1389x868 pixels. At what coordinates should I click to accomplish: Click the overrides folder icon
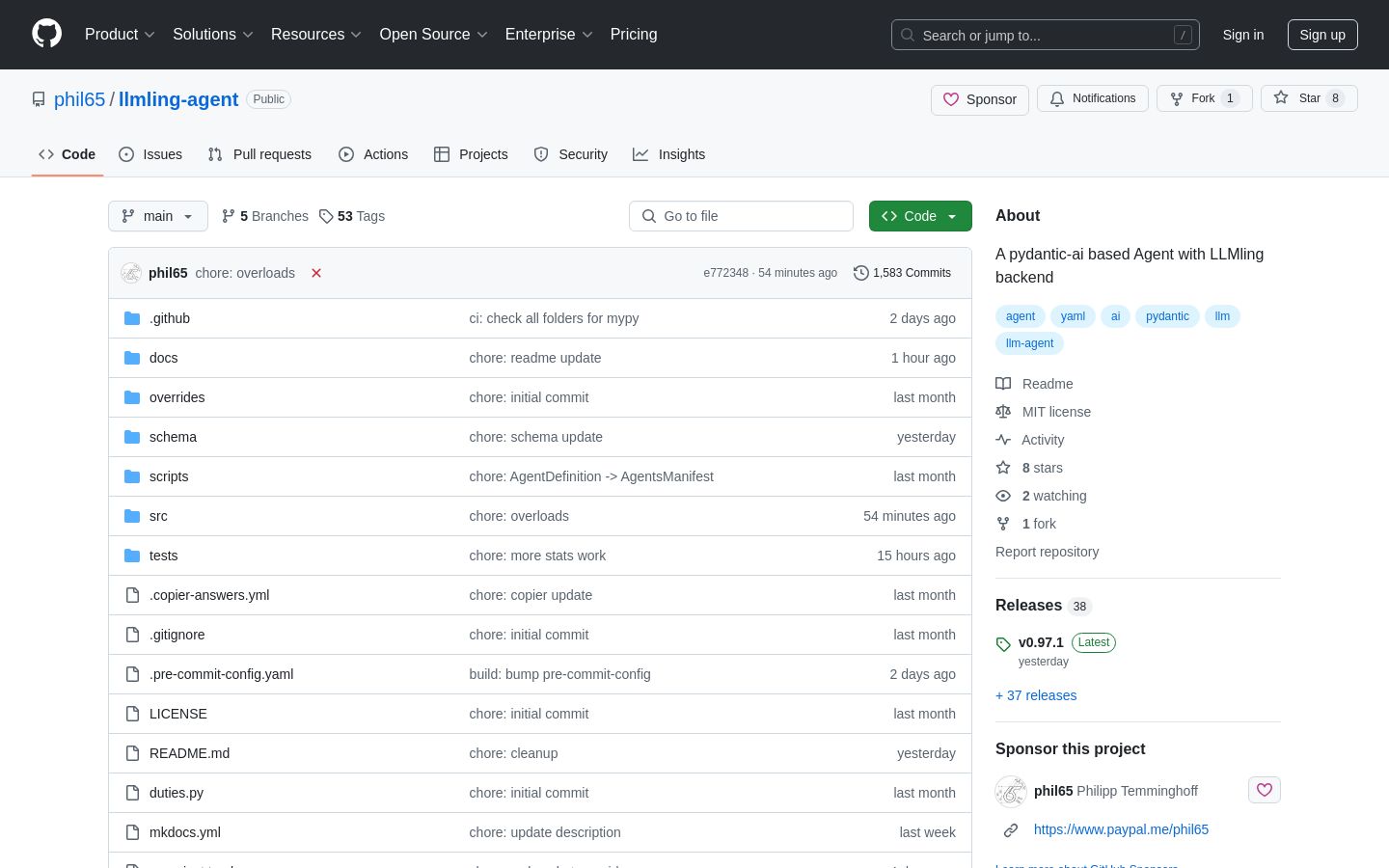pos(132,397)
